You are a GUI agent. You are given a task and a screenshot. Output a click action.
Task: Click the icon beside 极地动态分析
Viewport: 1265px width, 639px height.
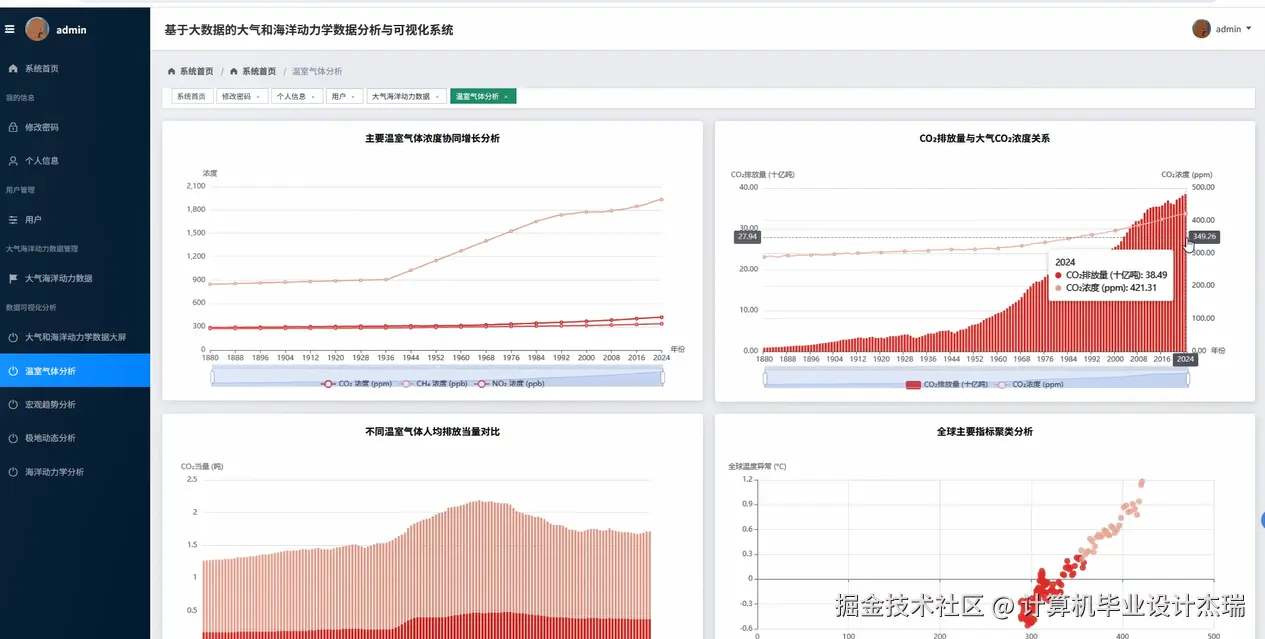click(x=13, y=437)
